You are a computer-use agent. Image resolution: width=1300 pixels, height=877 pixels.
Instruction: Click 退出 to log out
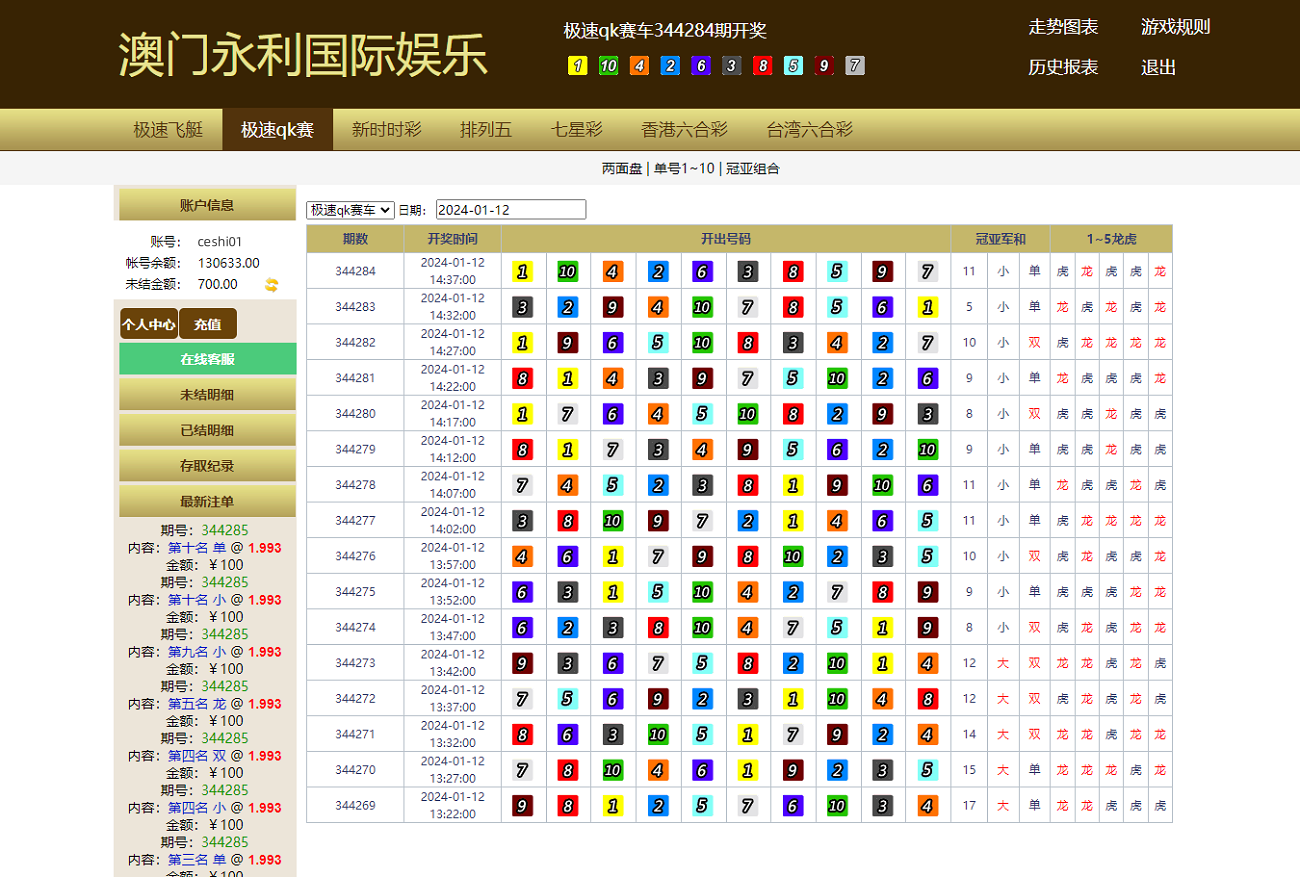tap(1158, 67)
